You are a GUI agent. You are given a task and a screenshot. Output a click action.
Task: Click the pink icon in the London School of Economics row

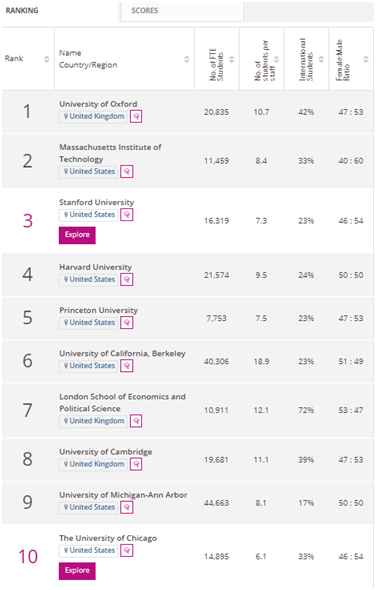[x=136, y=421]
